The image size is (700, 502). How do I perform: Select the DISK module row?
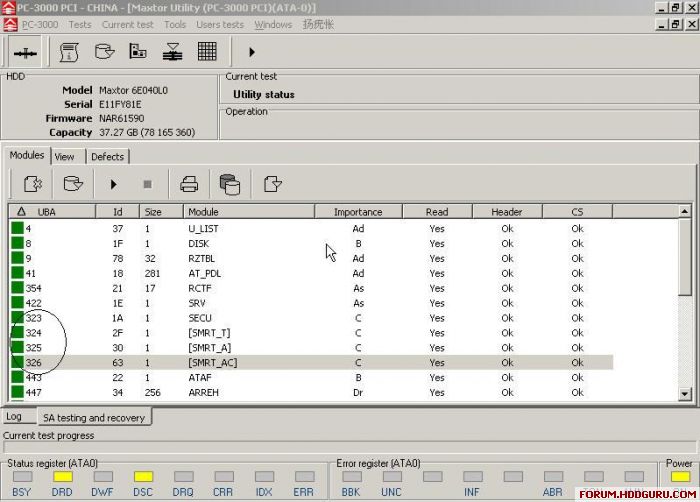pyautogui.click(x=311, y=243)
